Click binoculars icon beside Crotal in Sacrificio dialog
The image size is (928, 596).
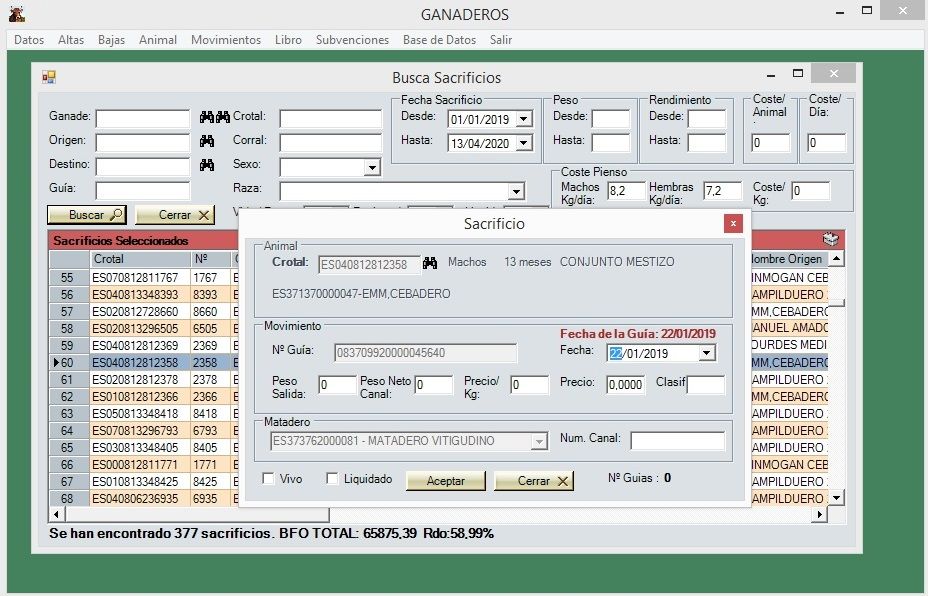pyautogui.click(x=430, y=264)
